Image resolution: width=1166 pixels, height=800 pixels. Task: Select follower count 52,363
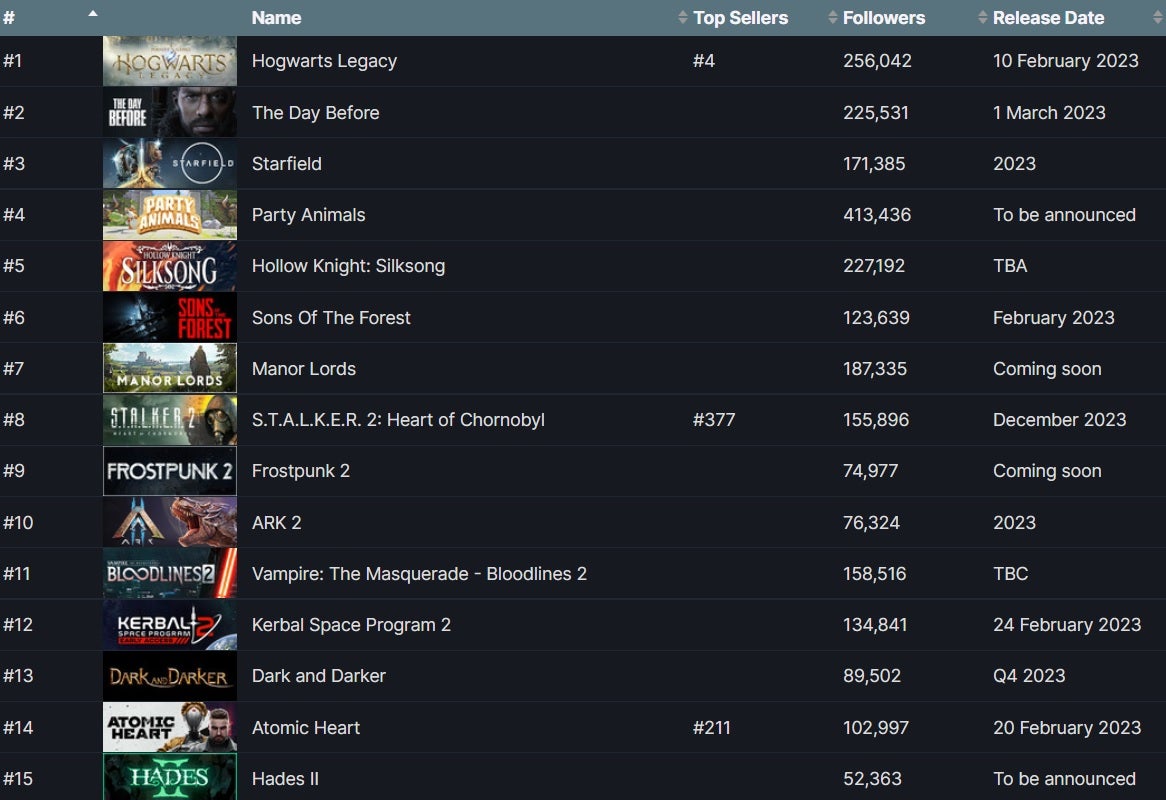tap(872, 779)
